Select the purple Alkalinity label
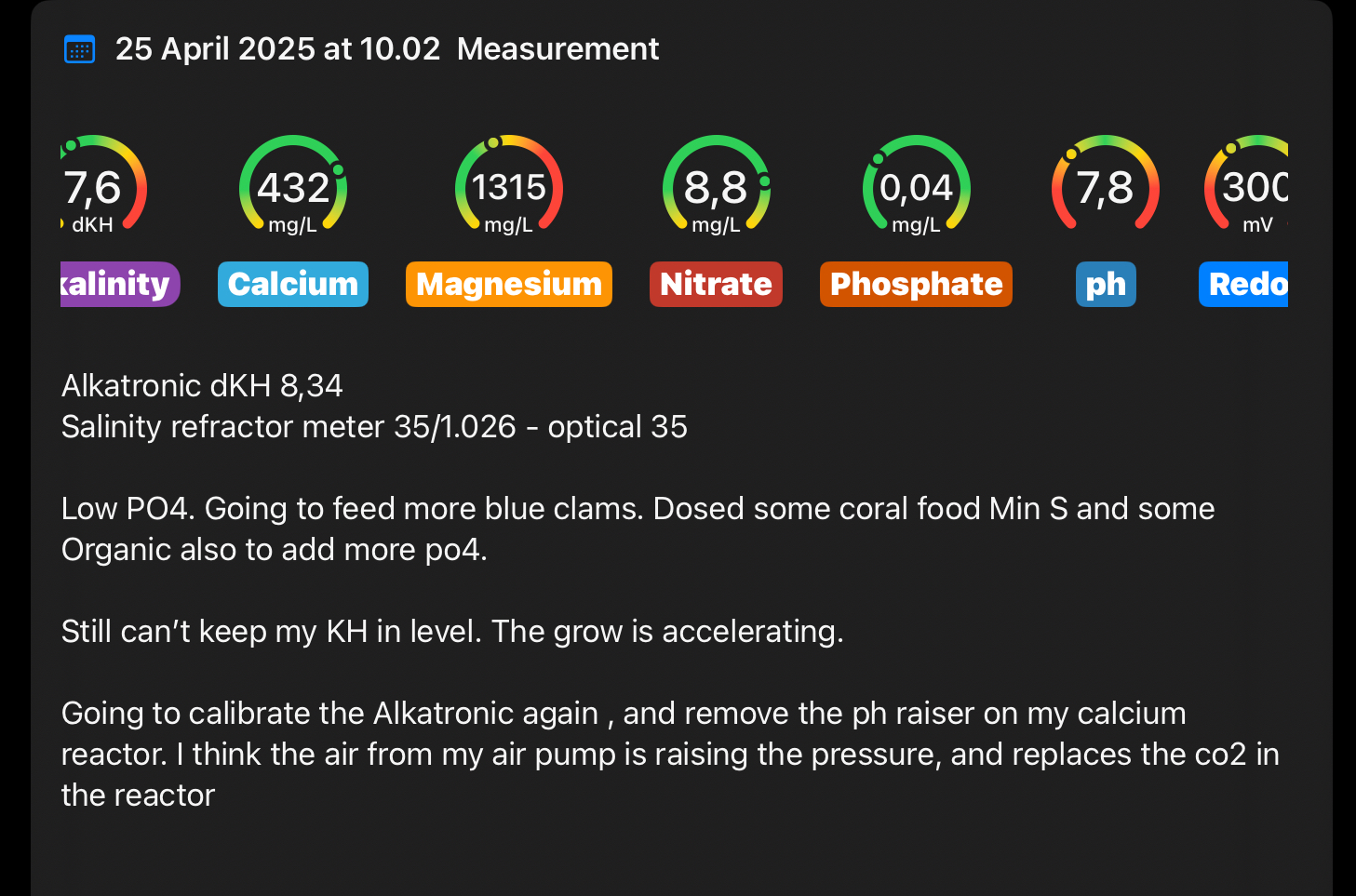The image size is (1356, 896). click(118, 284)
